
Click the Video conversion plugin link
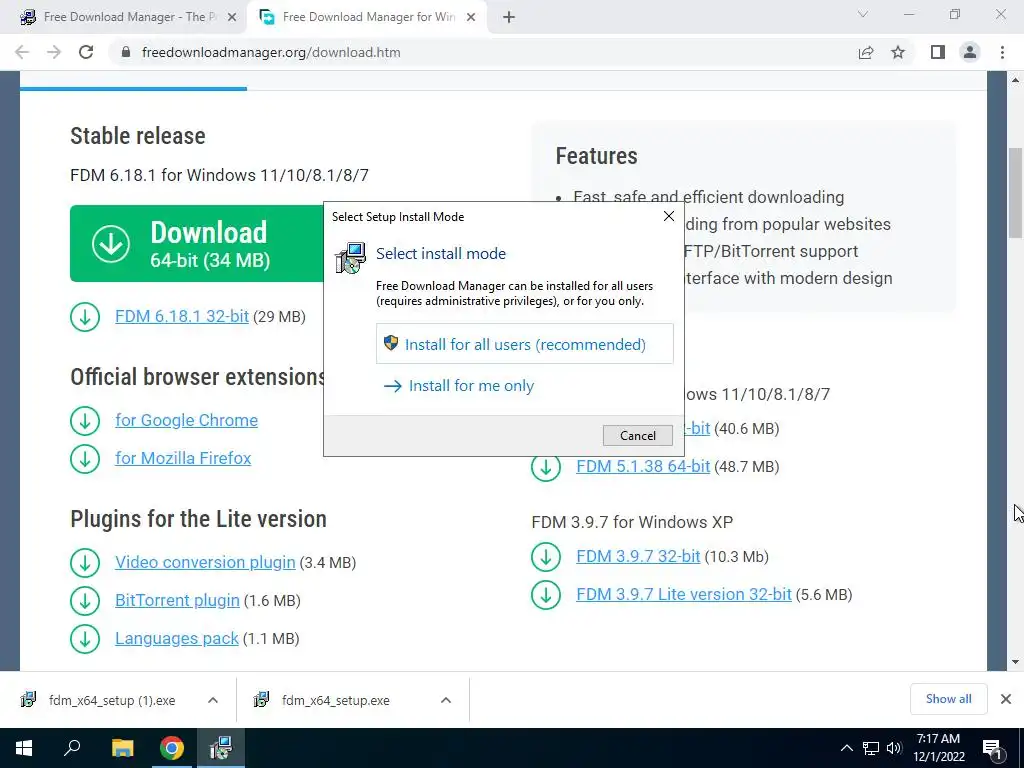[205, 562]
